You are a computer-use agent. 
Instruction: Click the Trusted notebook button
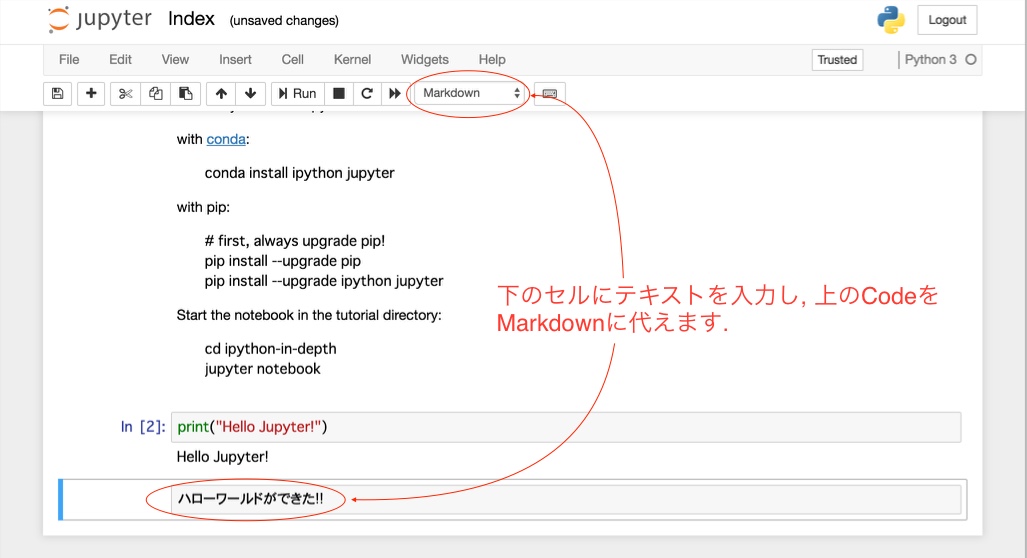[x=837, y=60]
